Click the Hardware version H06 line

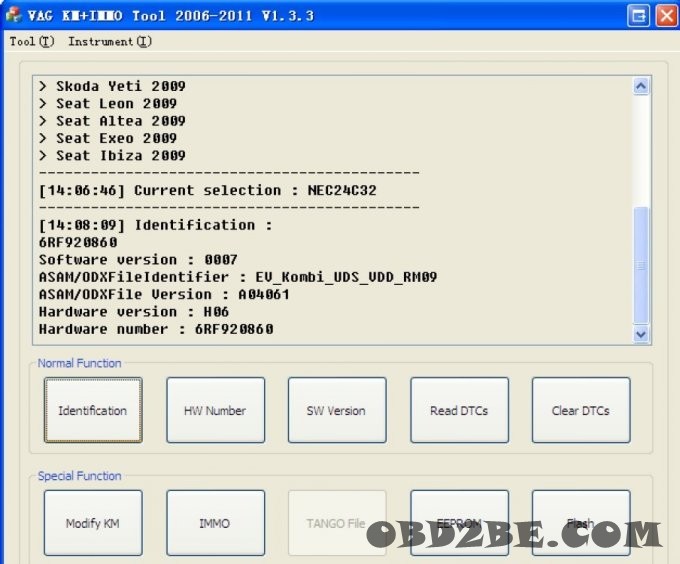coord(134,312)
